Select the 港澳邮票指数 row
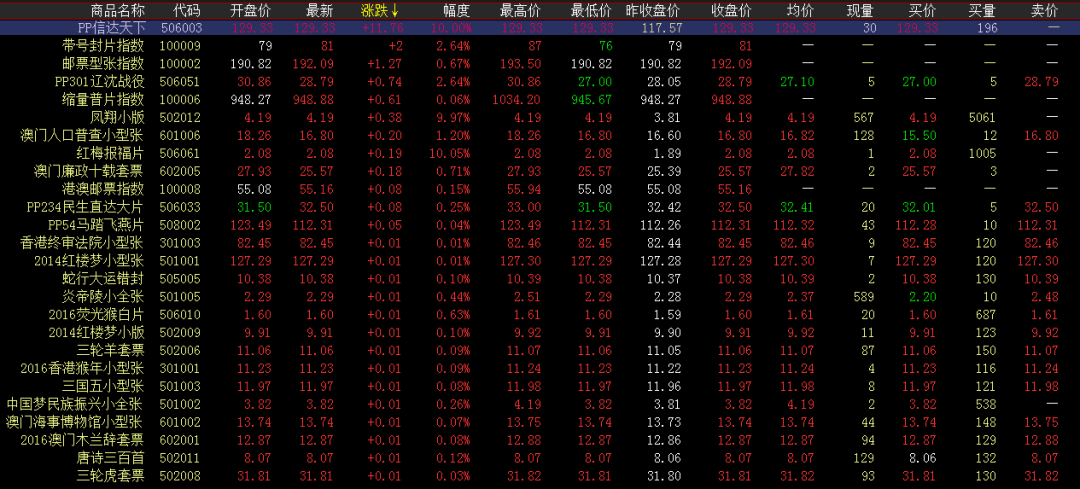Viewport: 1080px width, 489px height. (540, 189)
